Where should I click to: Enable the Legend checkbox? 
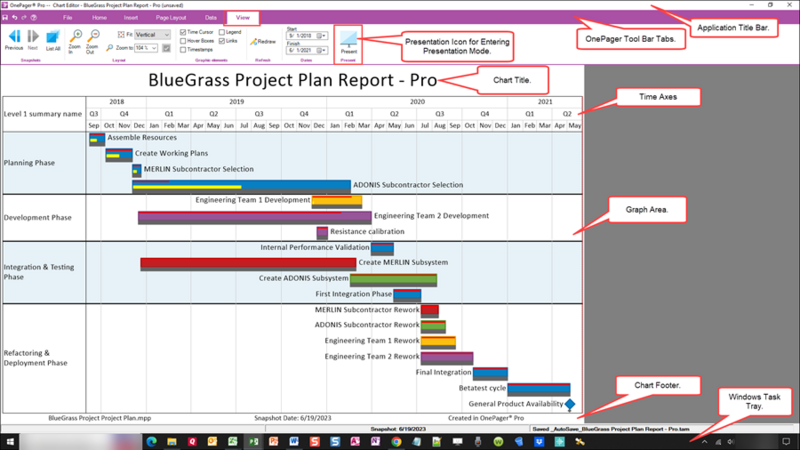click(222, 32)
